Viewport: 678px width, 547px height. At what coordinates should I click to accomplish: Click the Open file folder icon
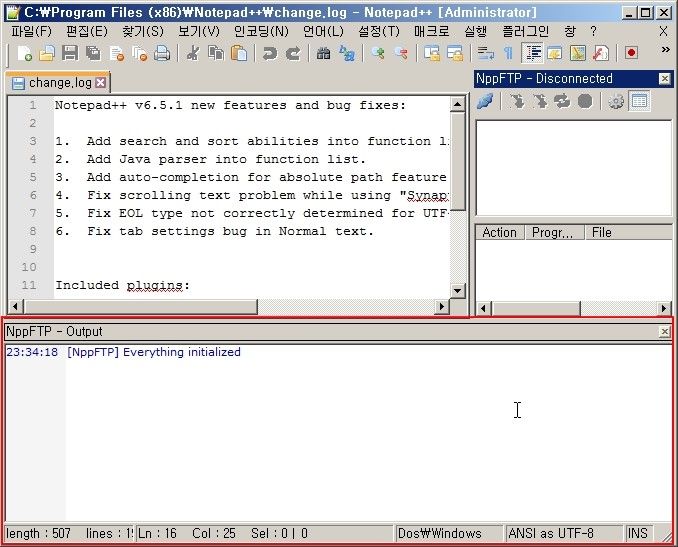tap(47, 53)
